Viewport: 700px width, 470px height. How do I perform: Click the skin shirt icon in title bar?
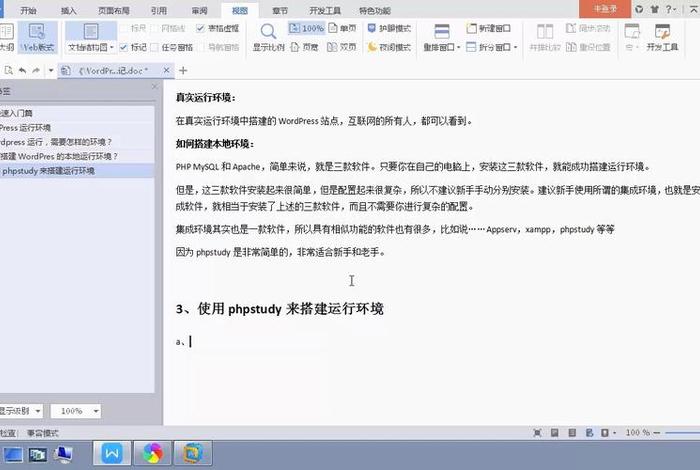point(654,9)
